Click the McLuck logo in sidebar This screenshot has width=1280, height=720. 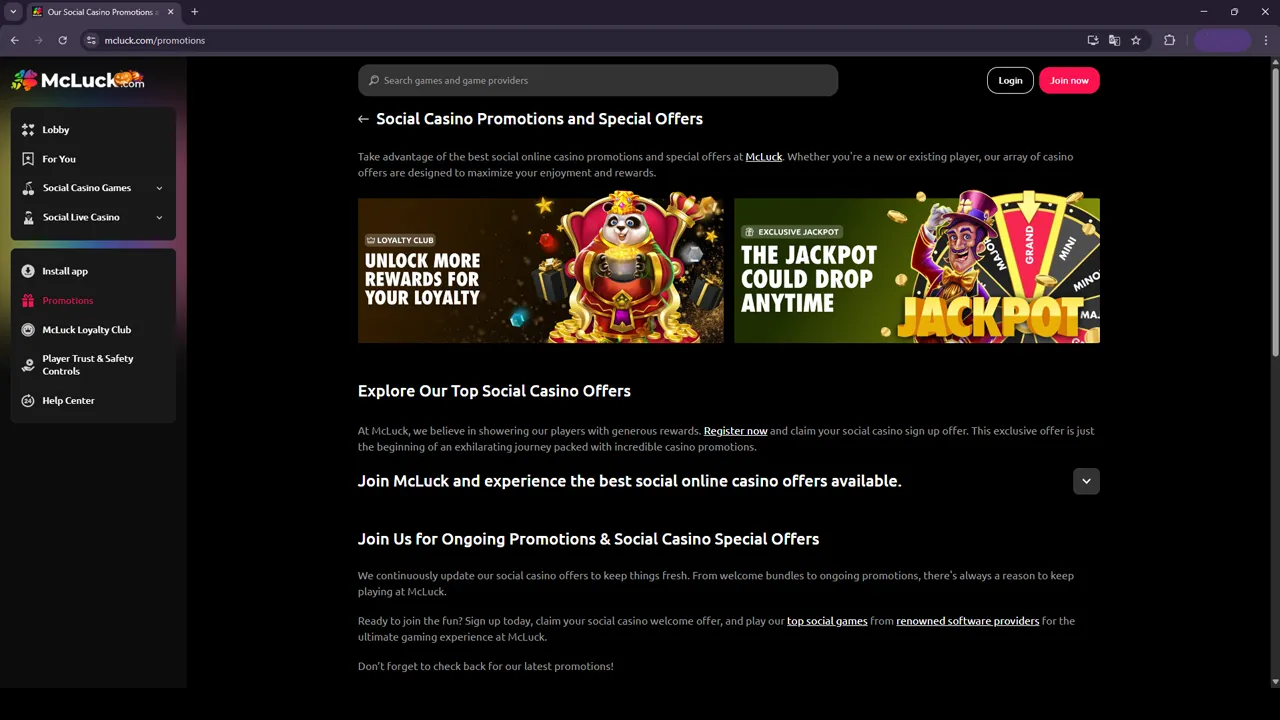tap(78, 80)
